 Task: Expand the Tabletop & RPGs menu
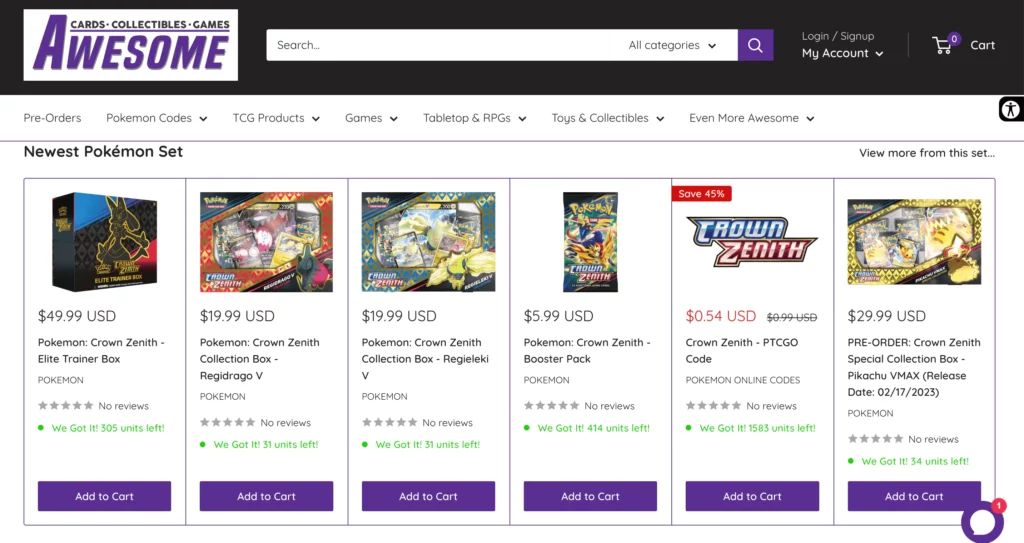click(x=475, y=118)
